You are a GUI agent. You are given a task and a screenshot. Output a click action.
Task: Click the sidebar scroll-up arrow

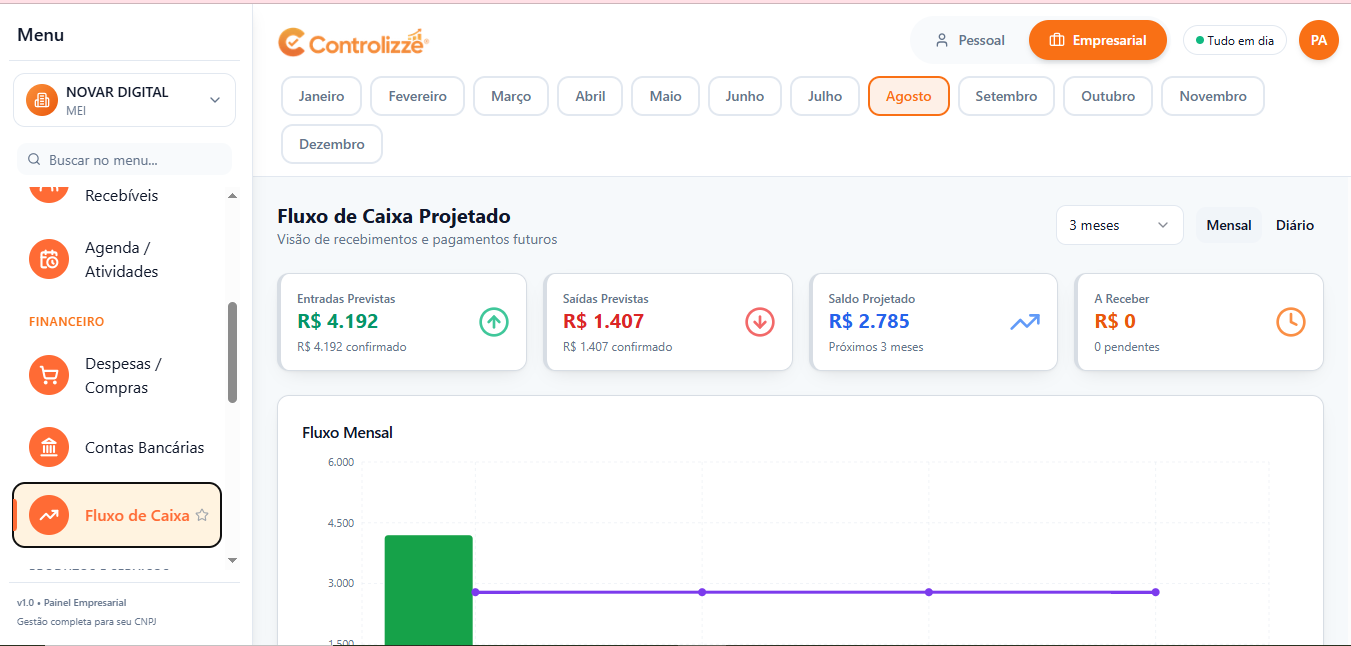tap(233, 196)
